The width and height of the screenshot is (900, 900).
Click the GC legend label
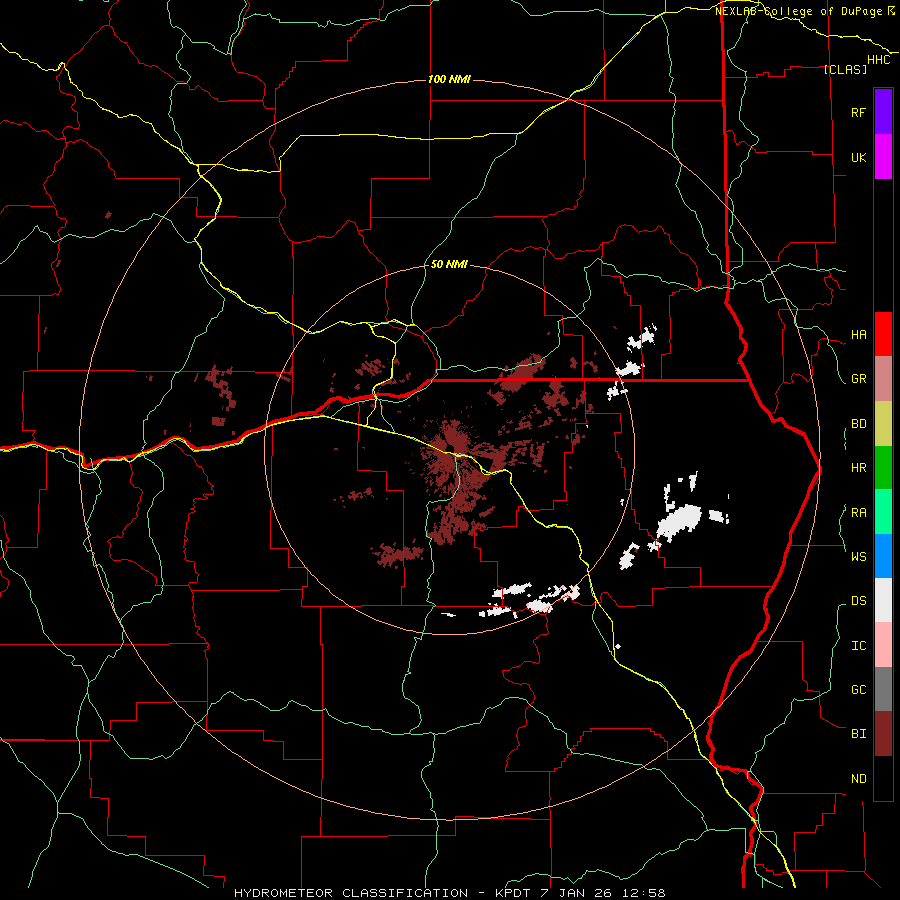(858, 690)
